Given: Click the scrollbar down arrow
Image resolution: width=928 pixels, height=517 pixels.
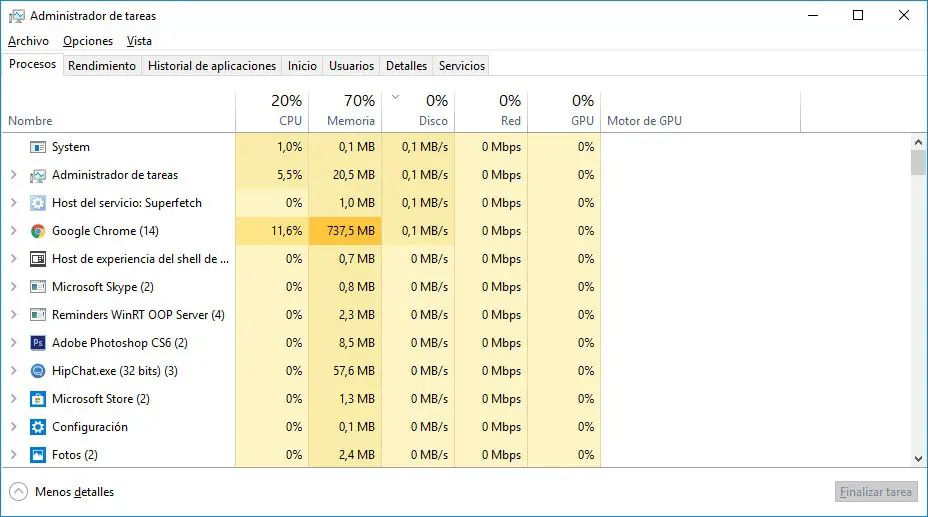Looking at the screenshot, I should 919,458.
